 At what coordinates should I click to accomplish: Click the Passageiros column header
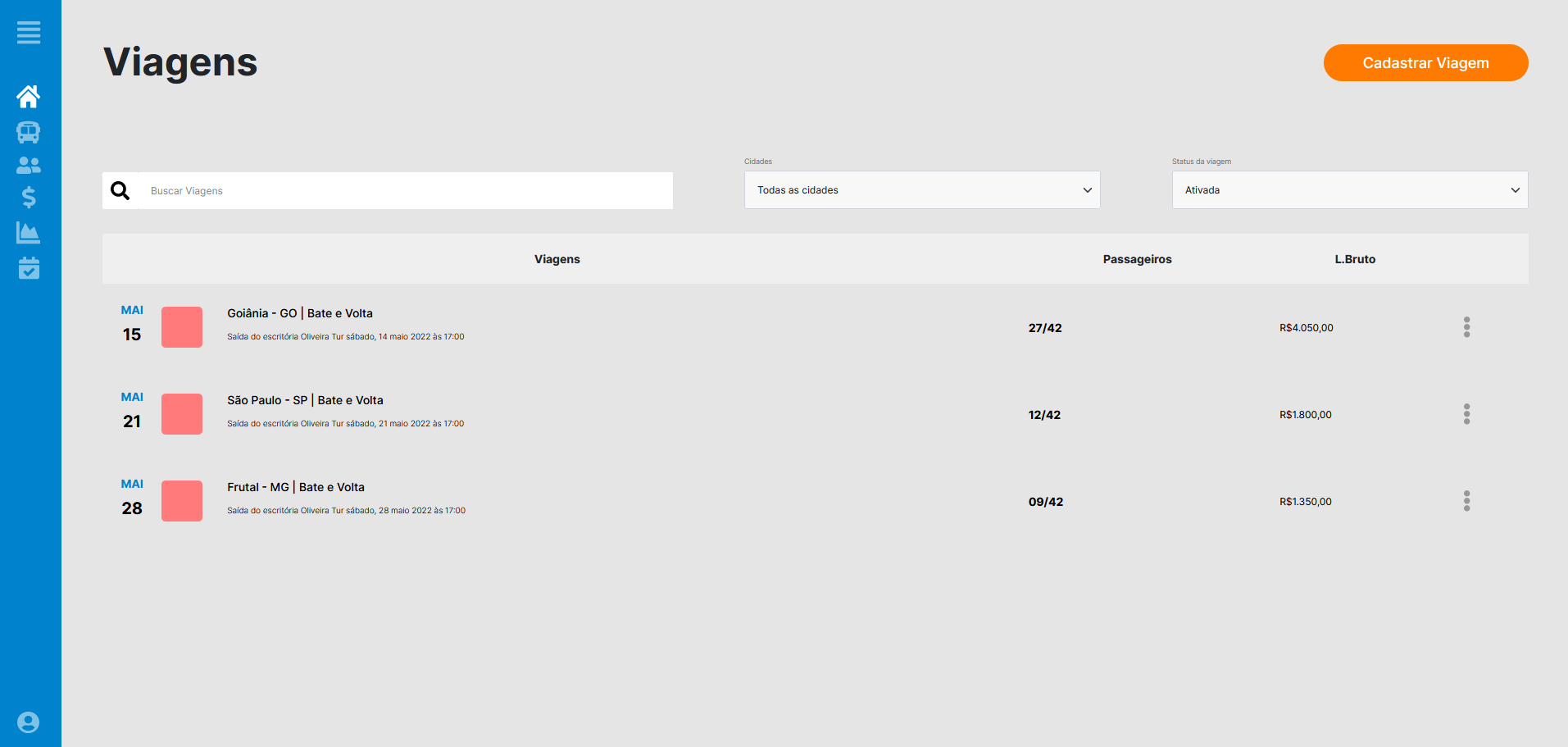1138,259
